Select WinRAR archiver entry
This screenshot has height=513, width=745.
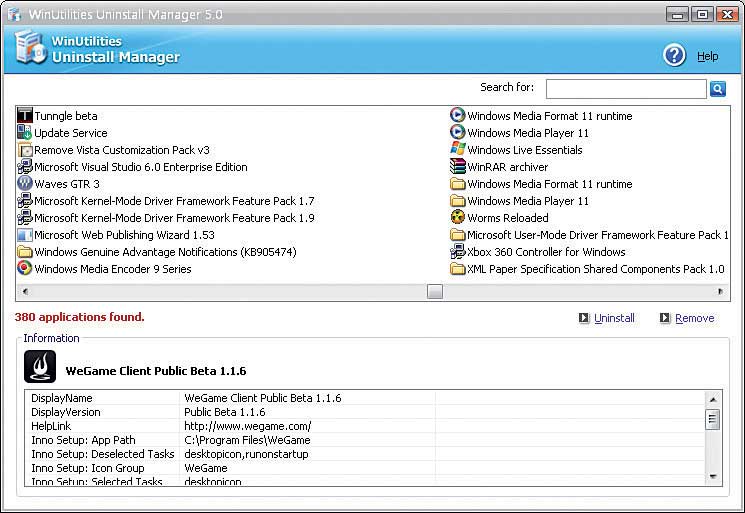[507, 167]
